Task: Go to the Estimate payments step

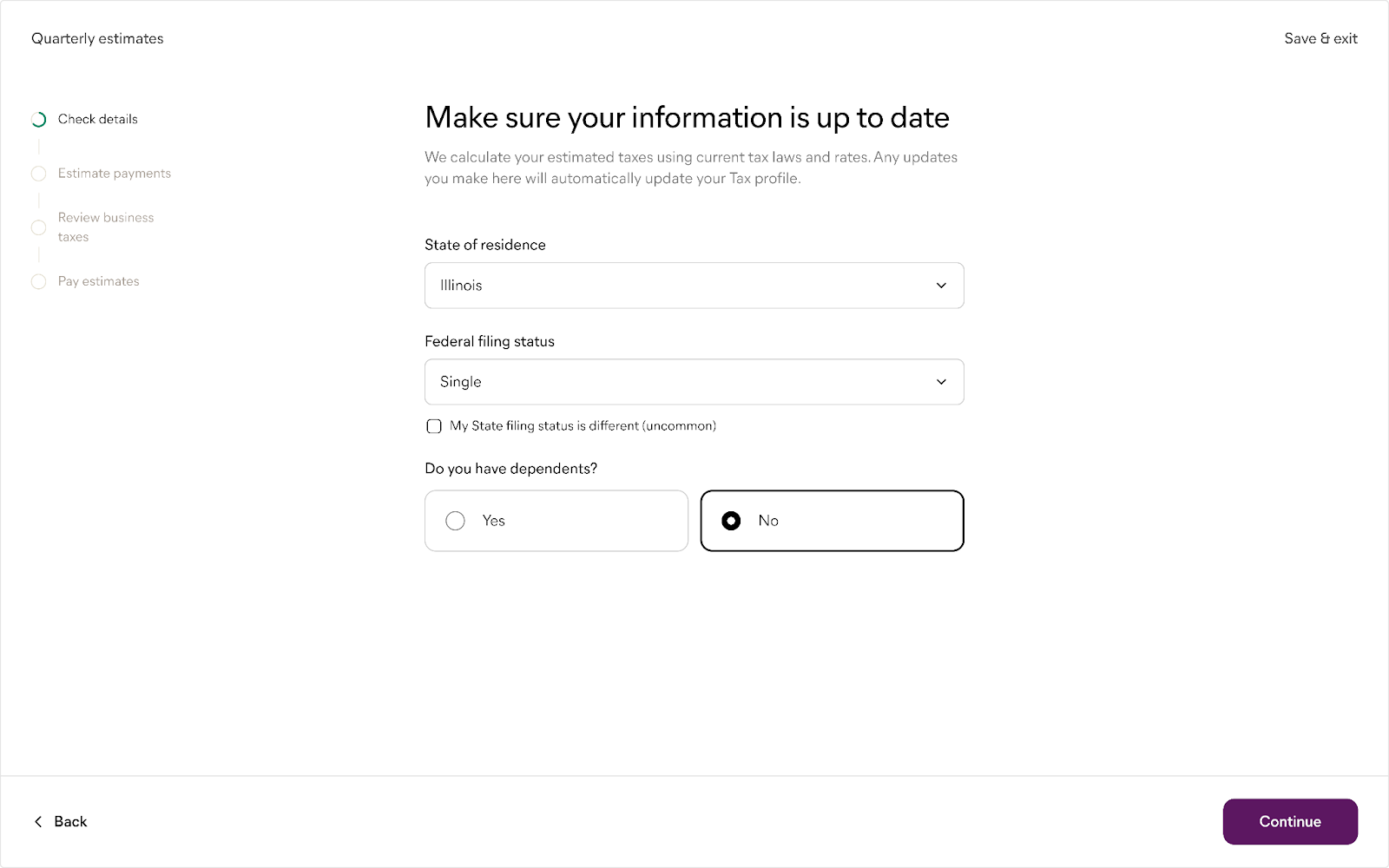Action: tap(115, 174)
